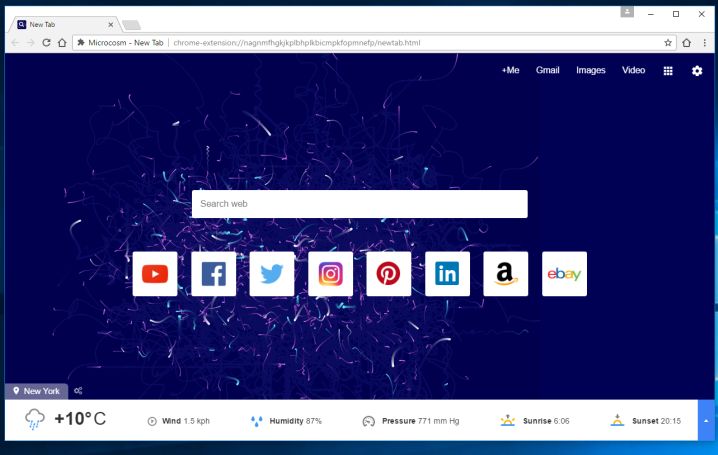Open the Images link
This screenshot has height=455, width=718.
click(x=591, y=70)
